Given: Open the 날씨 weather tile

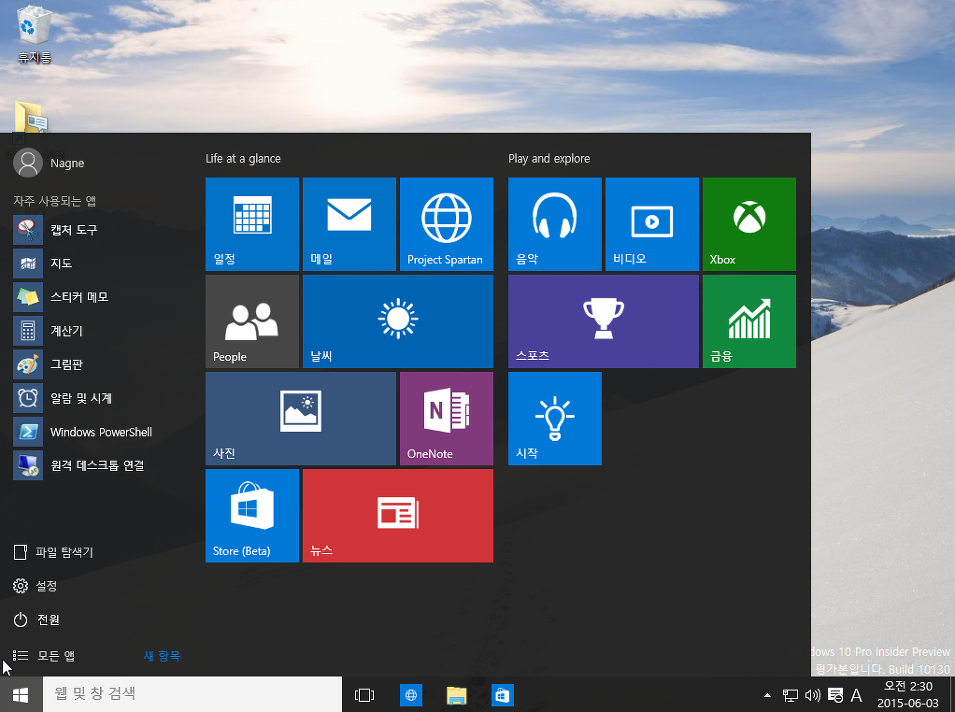Looking at the screenshot, I should (x=398, y=322).
